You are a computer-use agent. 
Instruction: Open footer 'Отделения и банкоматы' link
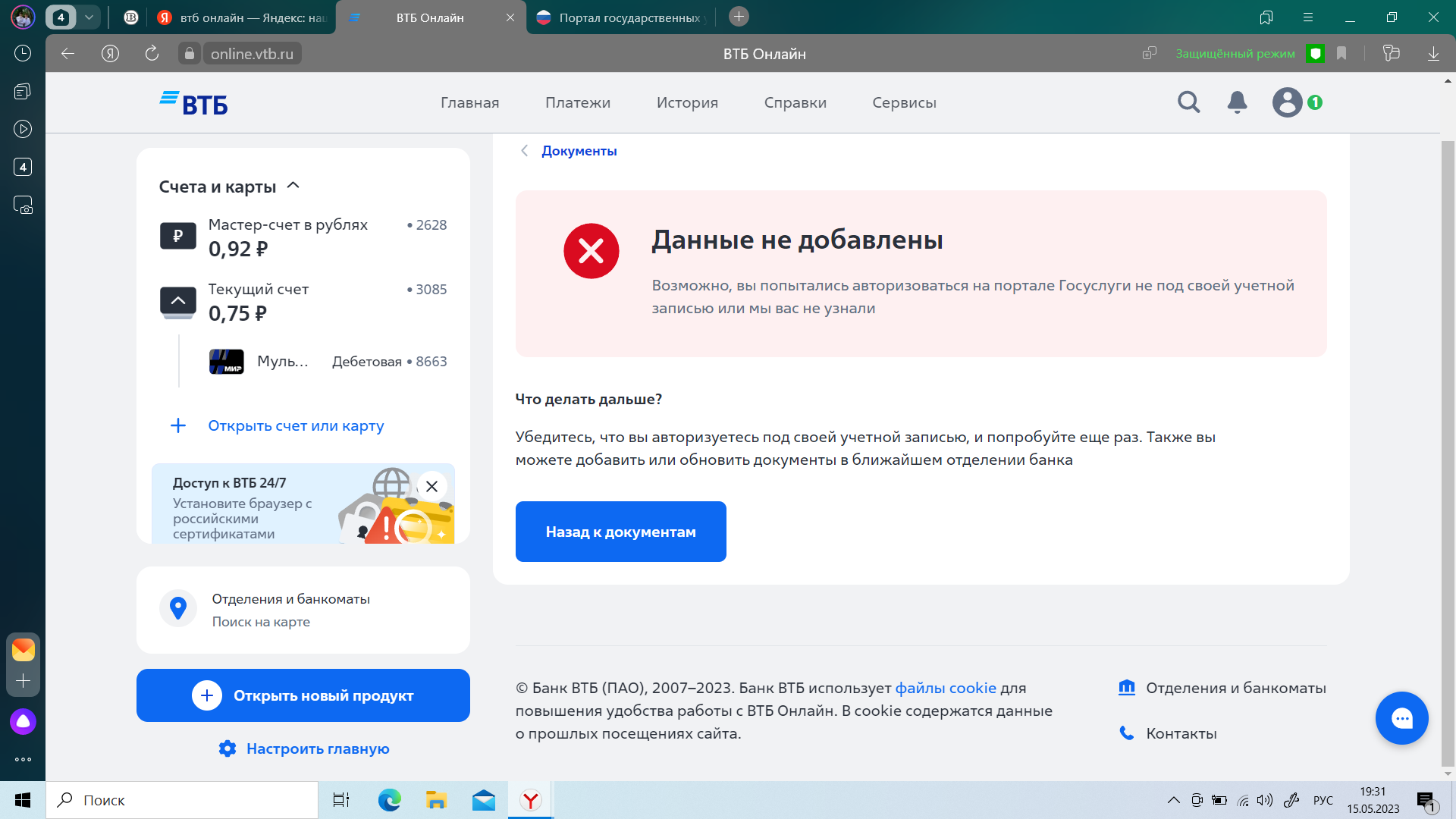point(1236,688)
